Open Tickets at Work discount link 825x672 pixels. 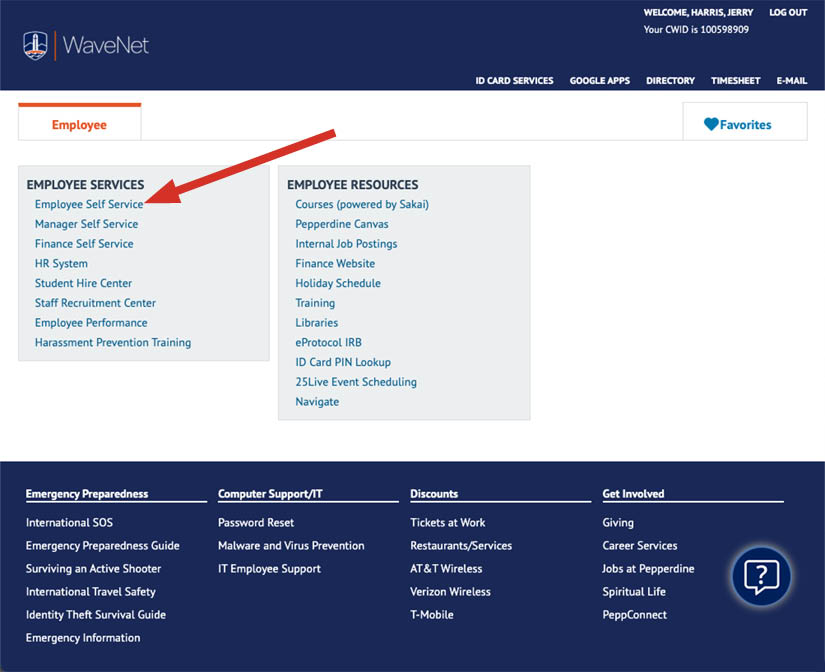[x=448, y=522]
